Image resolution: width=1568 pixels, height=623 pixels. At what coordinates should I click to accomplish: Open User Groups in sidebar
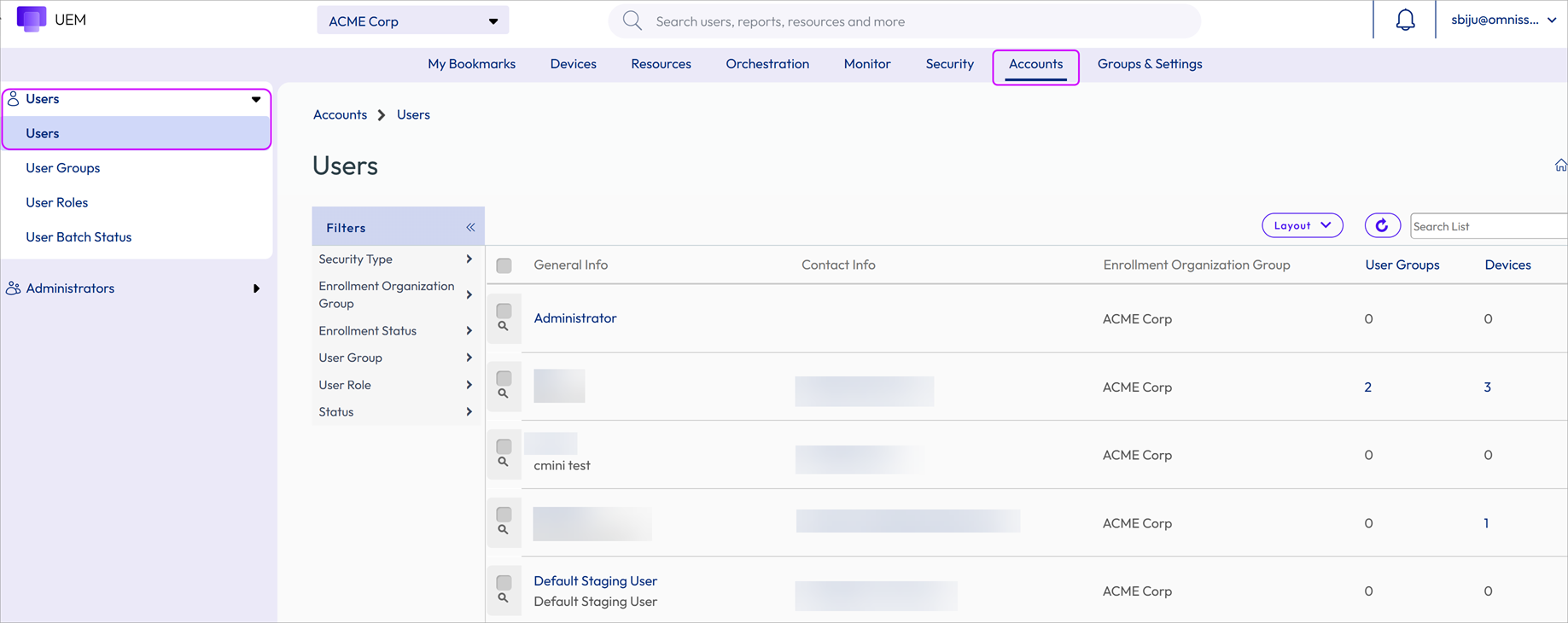[63, 168]
